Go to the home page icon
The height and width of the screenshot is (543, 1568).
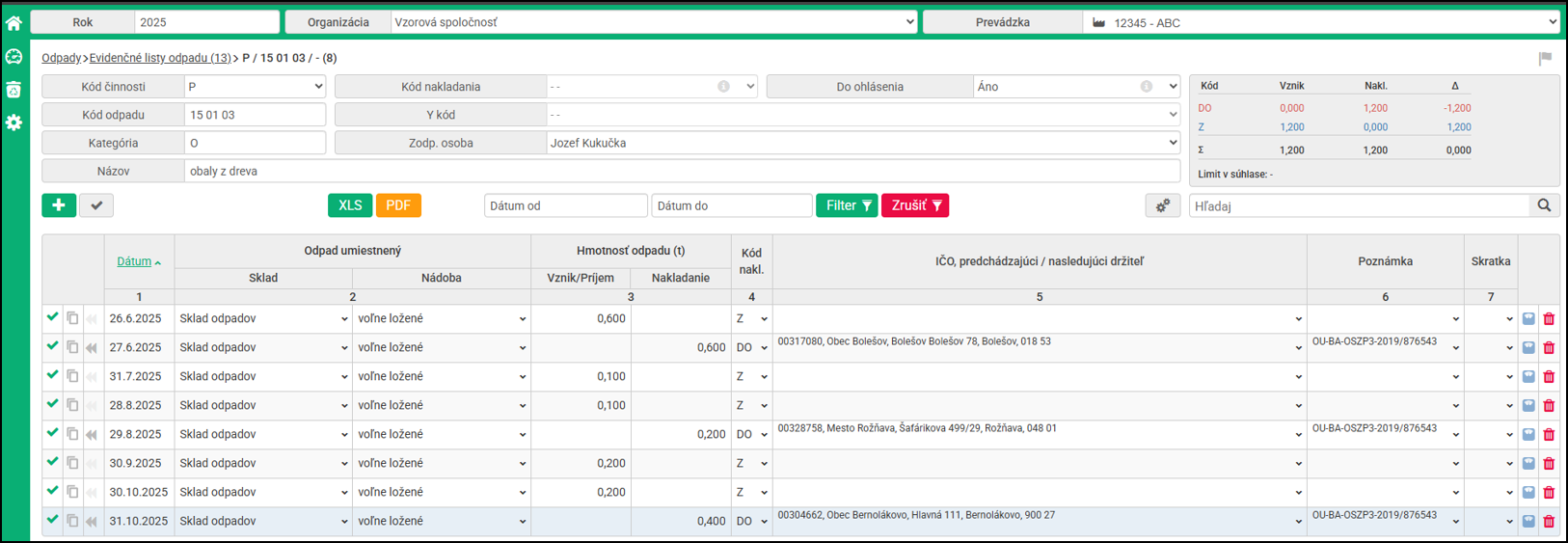(x=14, y=22)
